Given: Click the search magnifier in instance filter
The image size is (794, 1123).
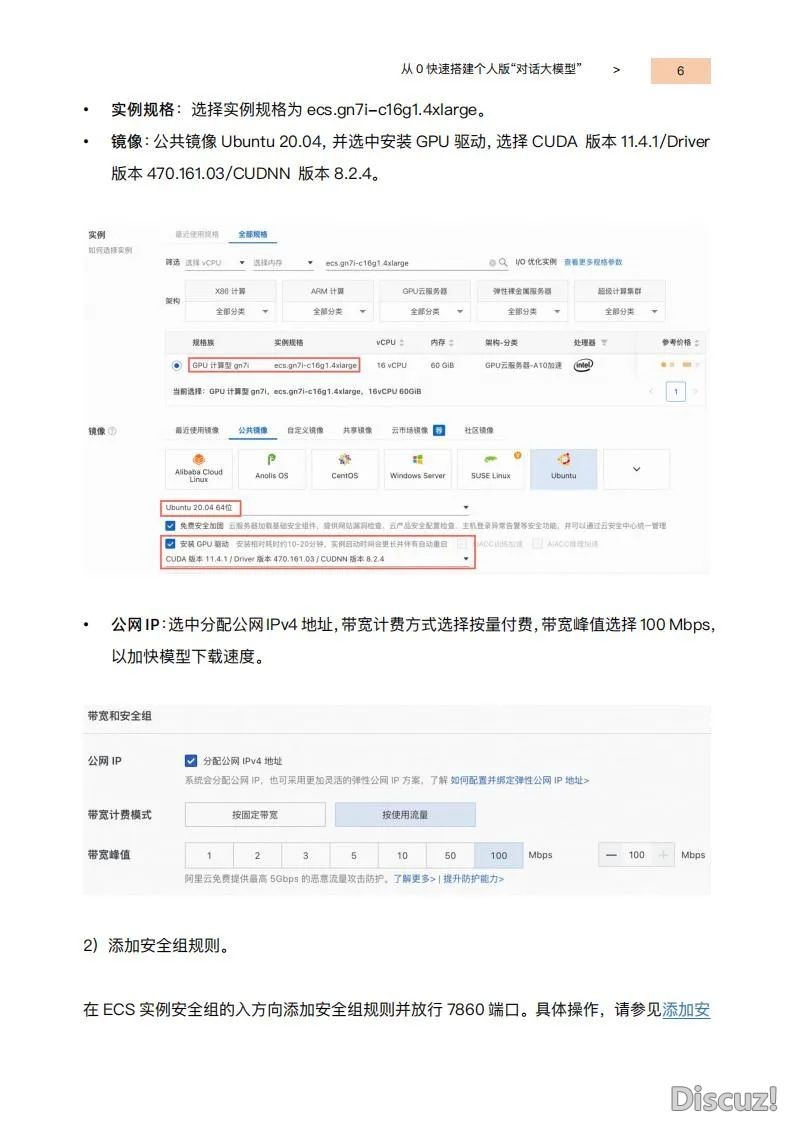Looking at the screenshot, I should click(503, 263).
